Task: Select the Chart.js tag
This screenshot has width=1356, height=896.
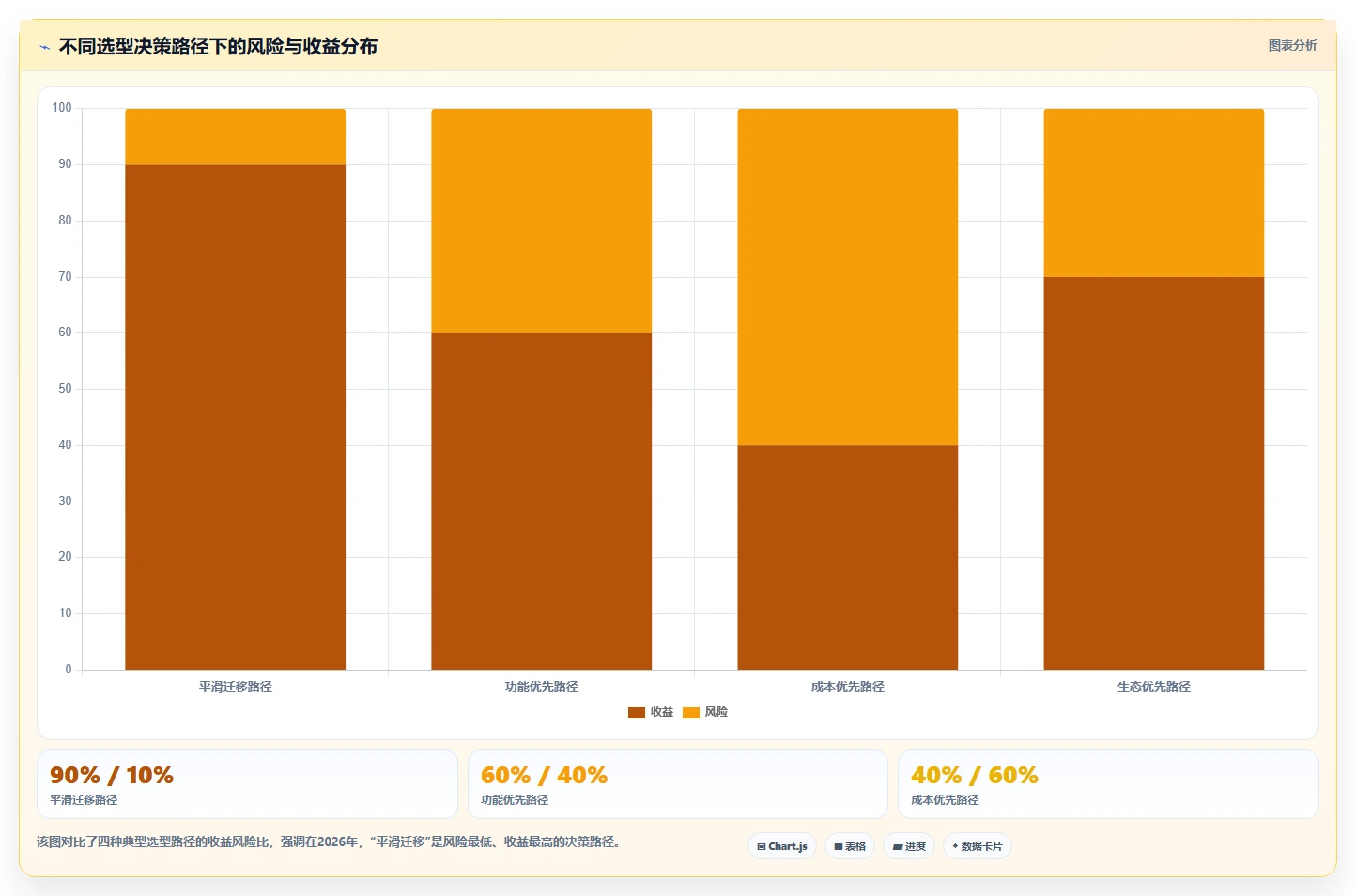Action: 782,846
